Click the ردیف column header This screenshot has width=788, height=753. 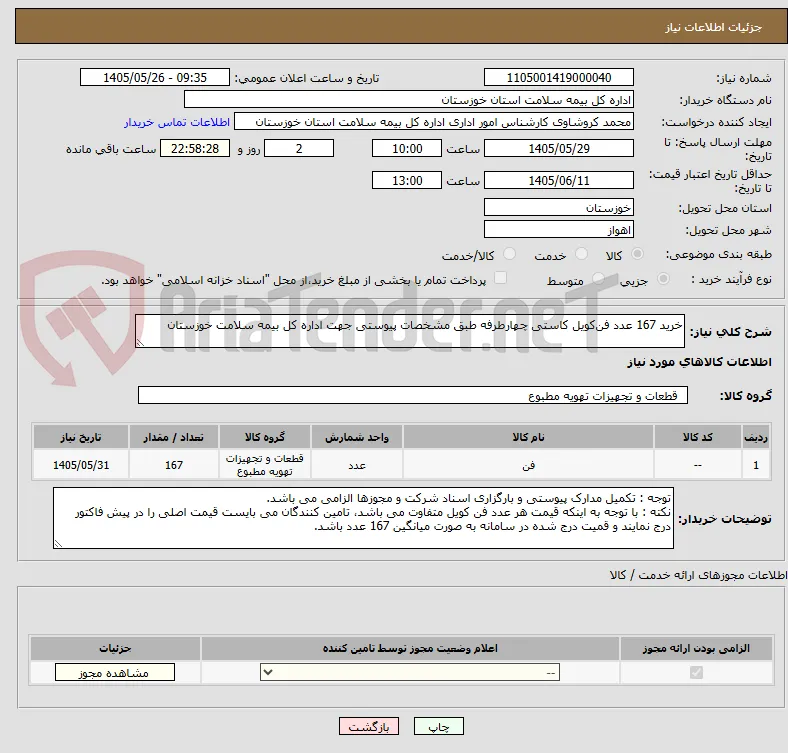[x=756, y=437]
